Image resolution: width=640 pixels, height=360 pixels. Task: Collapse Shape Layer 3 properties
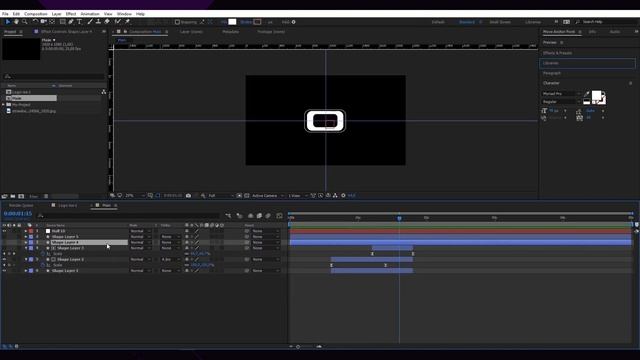pyautogui.click(x=26, y=248)
